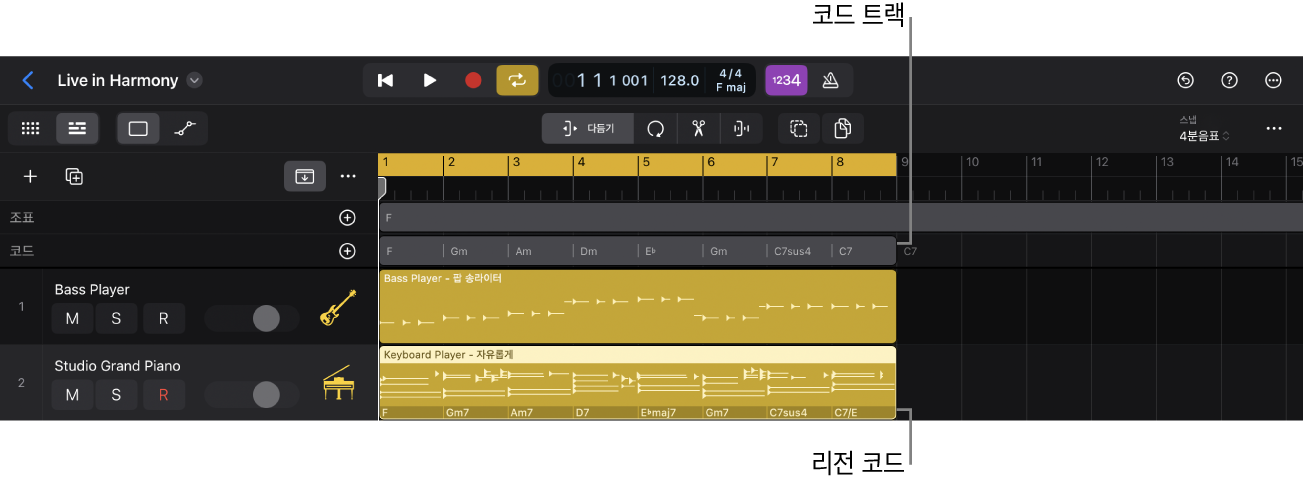The width and height of the screenshot is (1303, 487).
Task: Change the 128.0 tempo value
Action: coord(680,81)
